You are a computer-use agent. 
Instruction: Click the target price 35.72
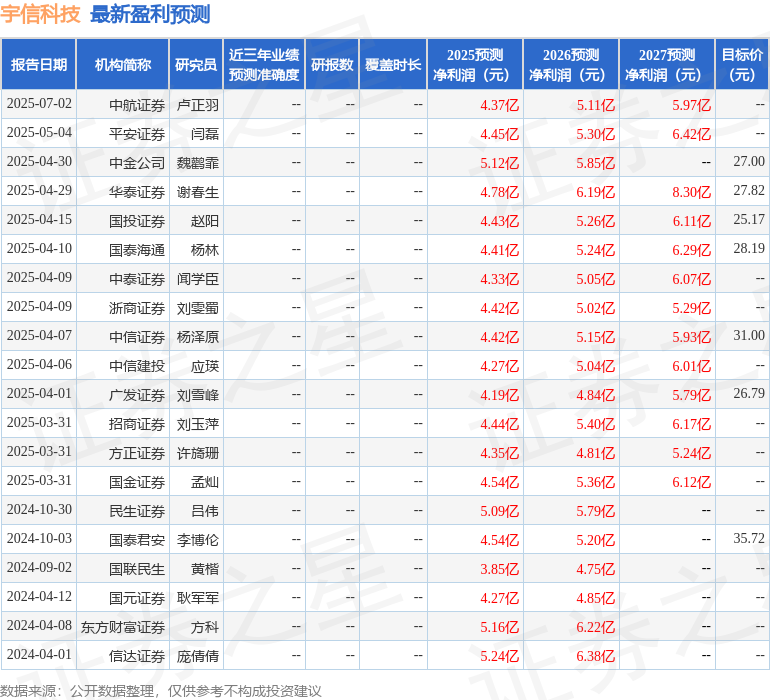[x=749, y=538]
